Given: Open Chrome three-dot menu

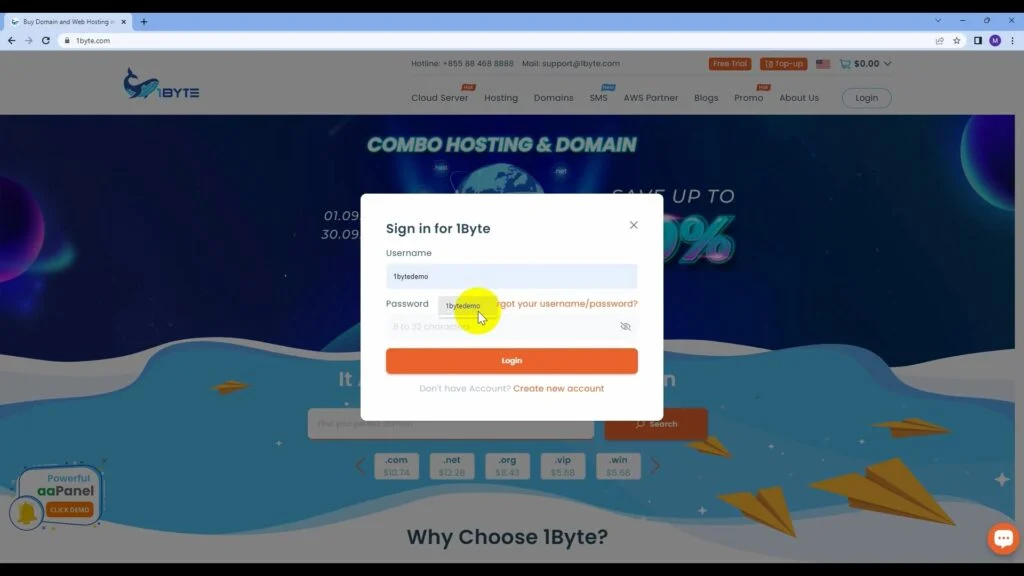Looking at the screenshot, I should (1012, 40).
